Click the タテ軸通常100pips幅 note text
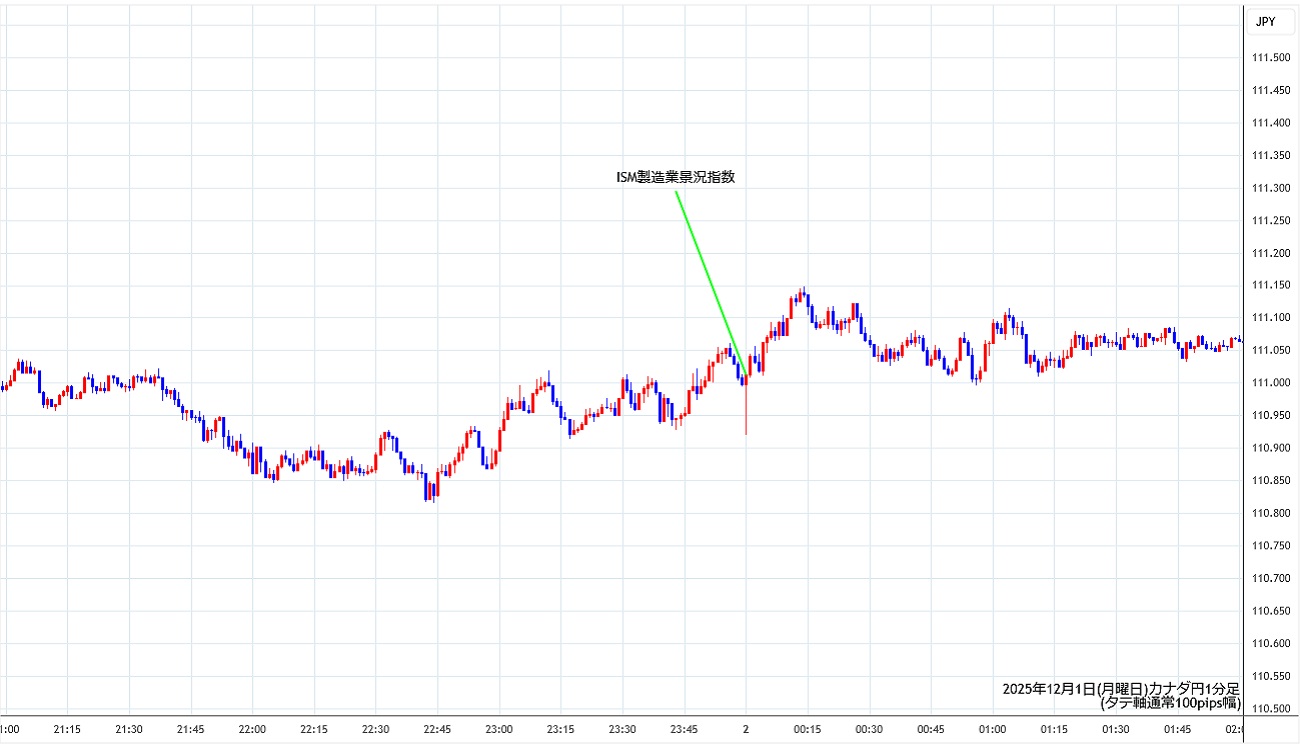1300x745 pixels. click(1170, 703)
